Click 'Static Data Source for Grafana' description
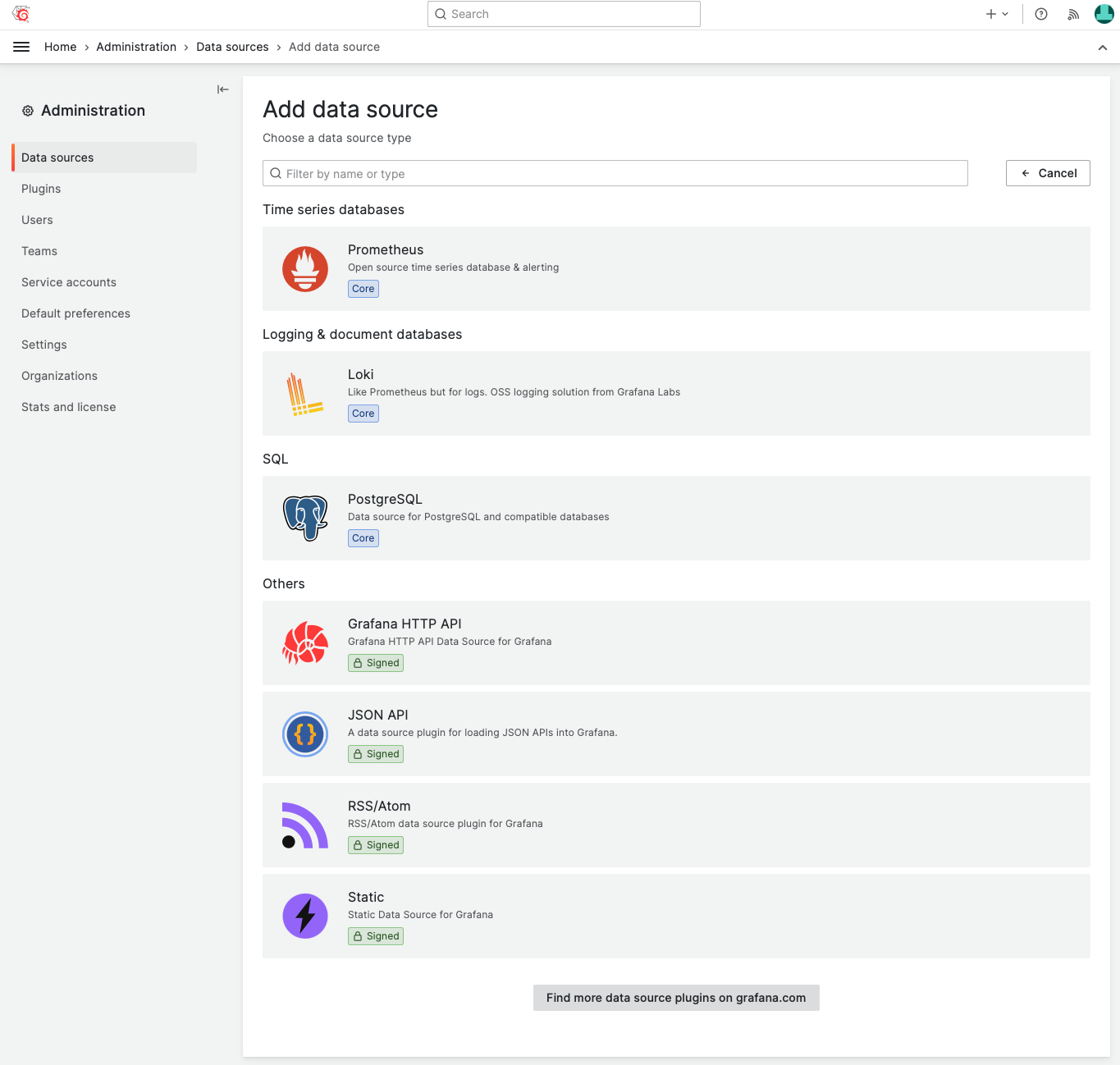1120x1065 pixels. 420,915
